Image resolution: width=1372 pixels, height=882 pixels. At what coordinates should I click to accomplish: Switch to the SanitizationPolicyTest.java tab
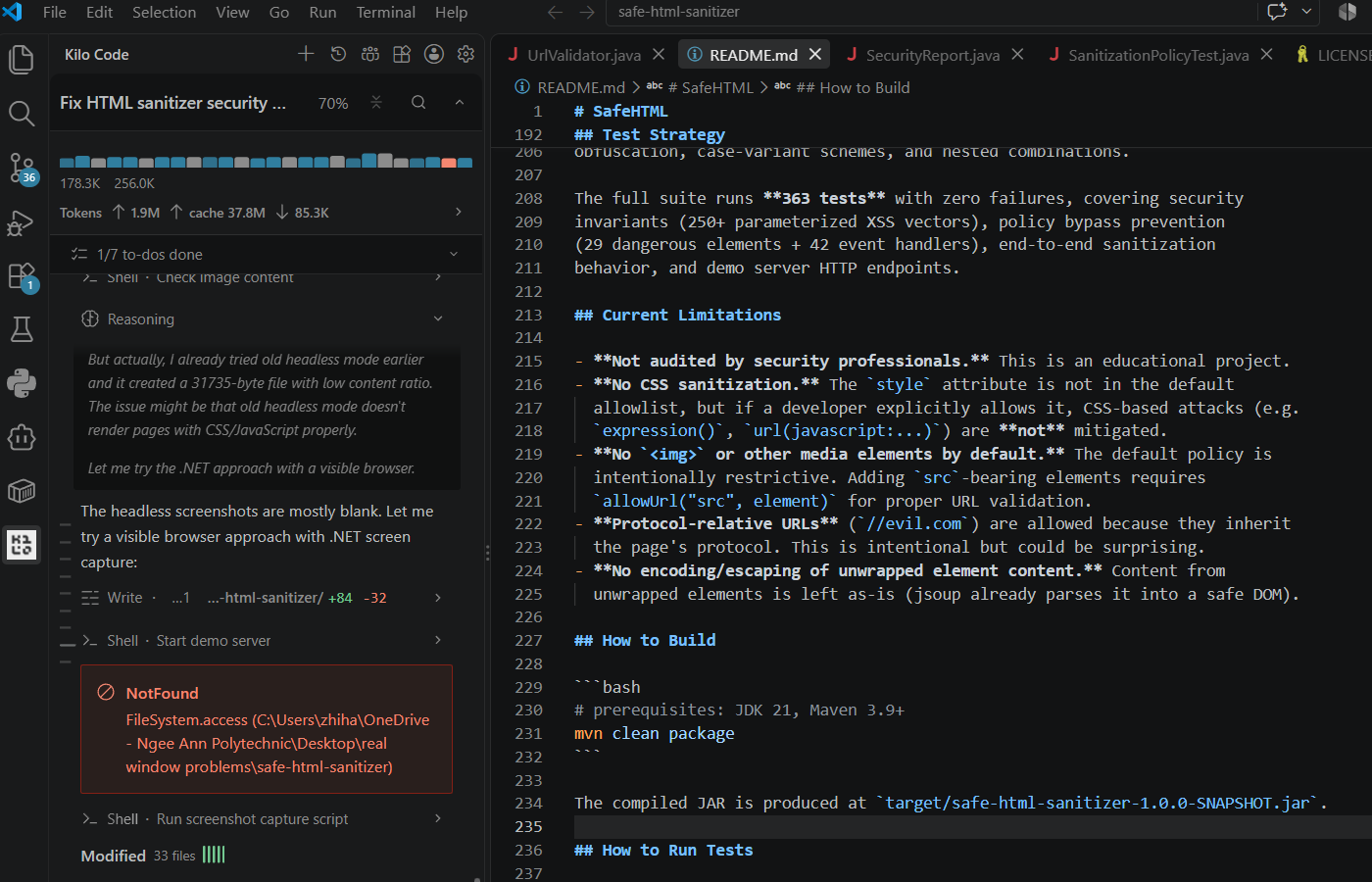click(x=1158, y=55)
